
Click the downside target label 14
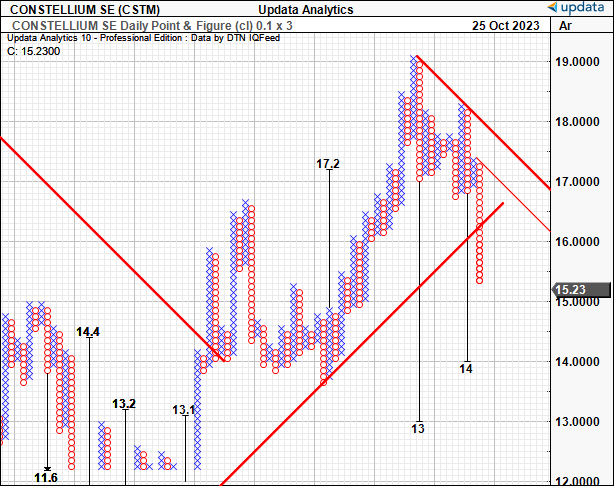pyautogui.click(x=466, y=369)
